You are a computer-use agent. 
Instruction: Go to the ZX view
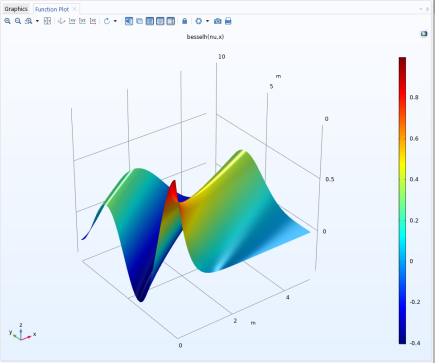pos(93,21)
